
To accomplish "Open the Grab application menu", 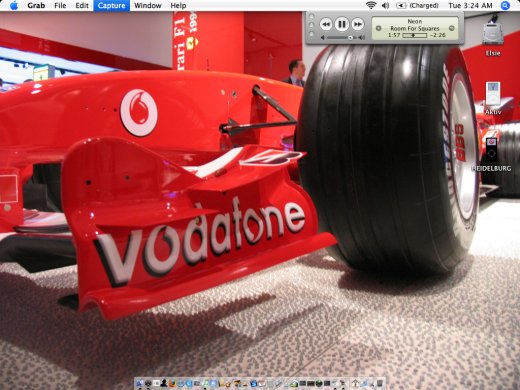I will [x=36, y=5].
